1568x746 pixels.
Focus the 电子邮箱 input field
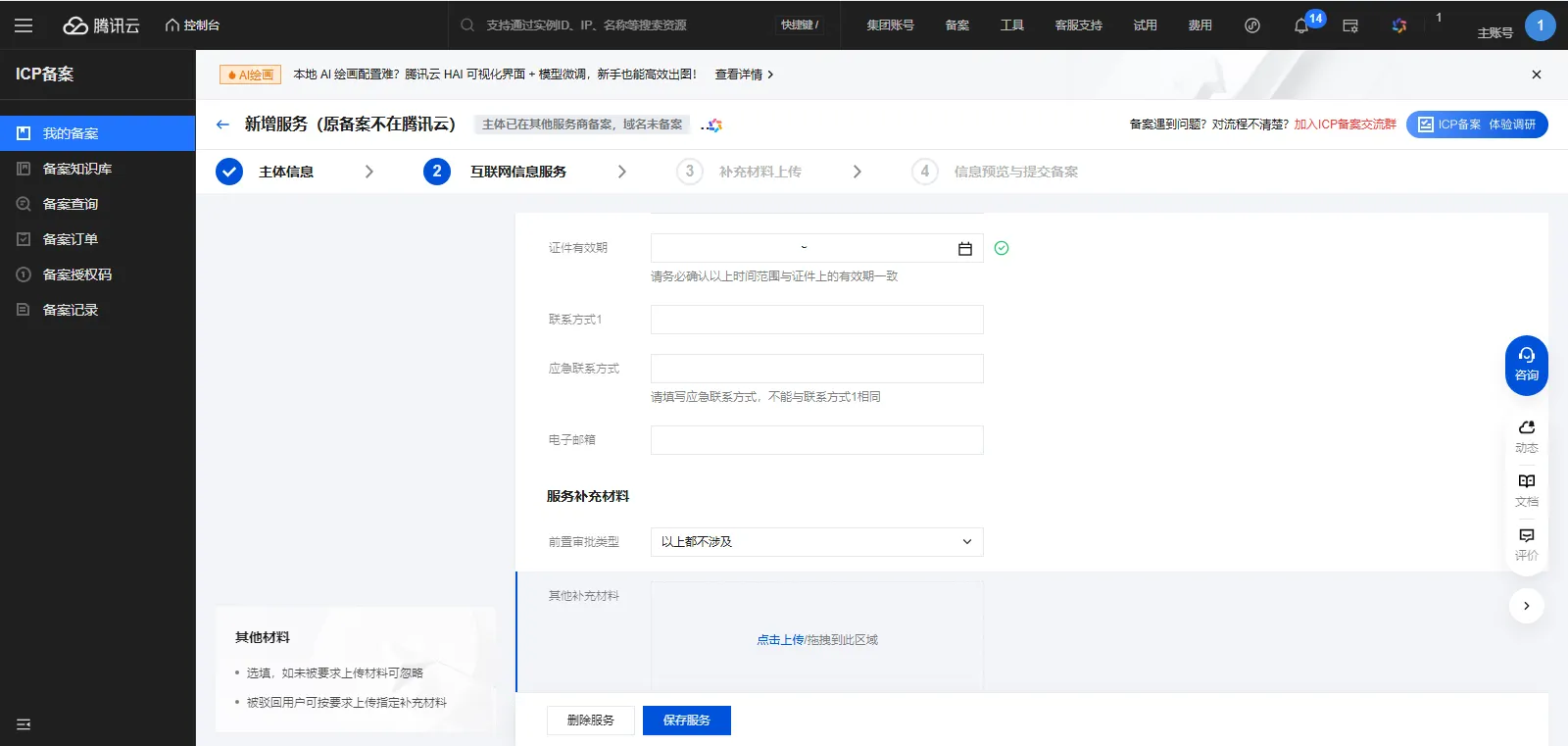(817, 440)
